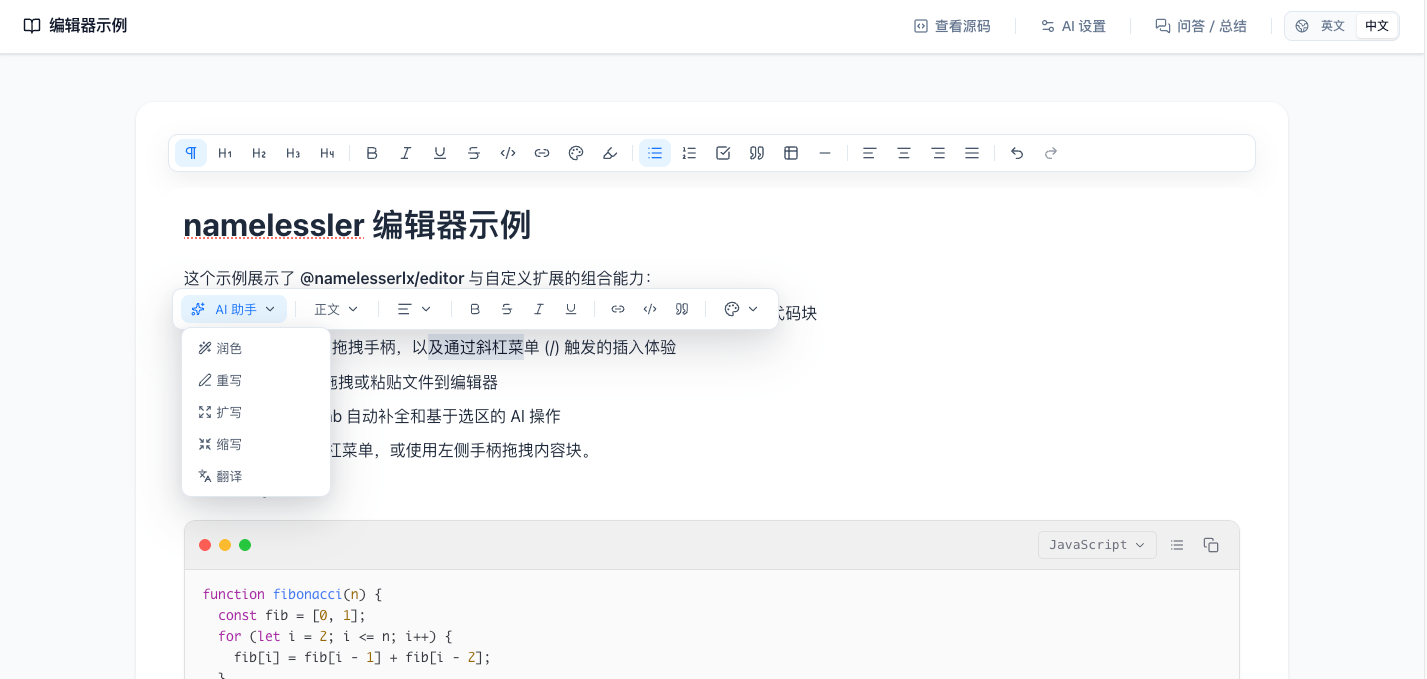Viewport: 1427px width, 679px height.
Task: Open 问答 / 总结 panel
Action: (1201, 26)
